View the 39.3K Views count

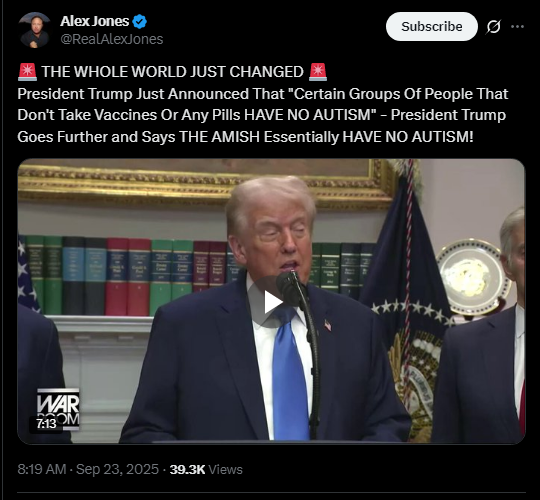tap(206, 469)
